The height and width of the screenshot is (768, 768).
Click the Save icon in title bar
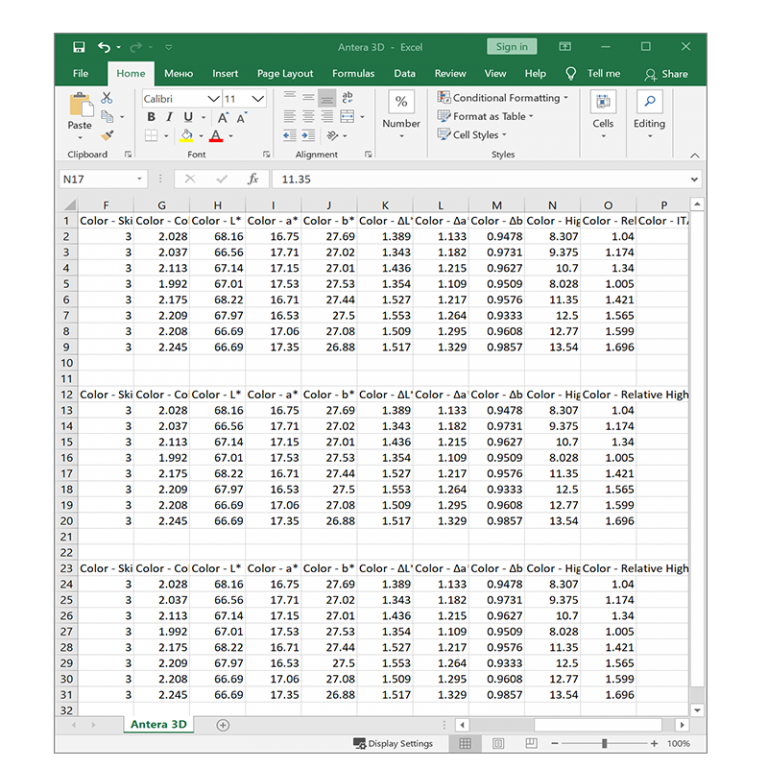click(x=79, y=47)
